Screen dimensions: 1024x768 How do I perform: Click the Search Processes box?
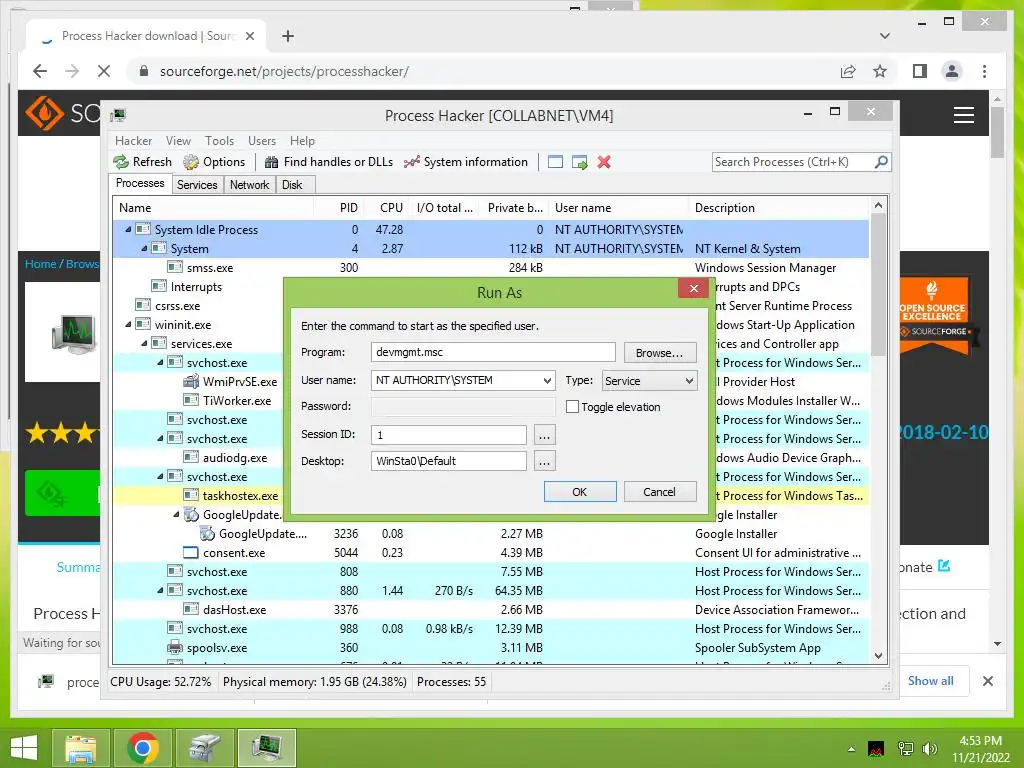tap(792, 162)
